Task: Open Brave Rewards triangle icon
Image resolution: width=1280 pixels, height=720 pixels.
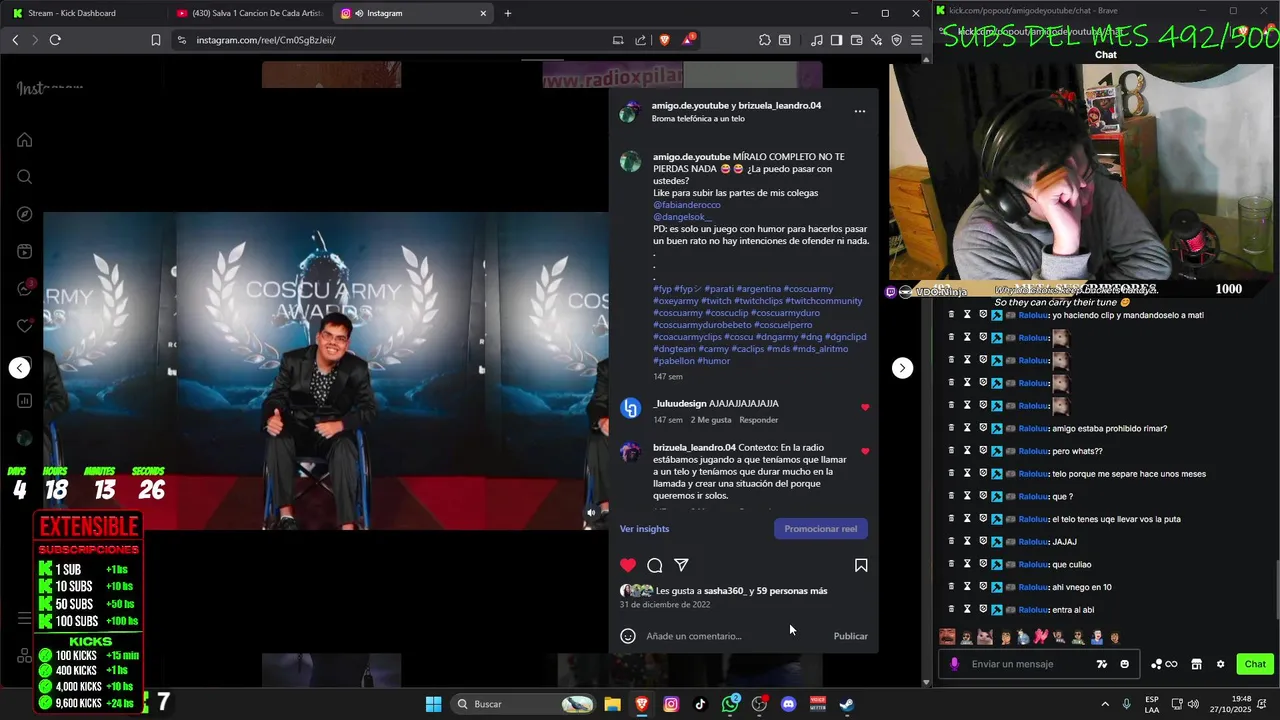Action: (x=688, y=40)
